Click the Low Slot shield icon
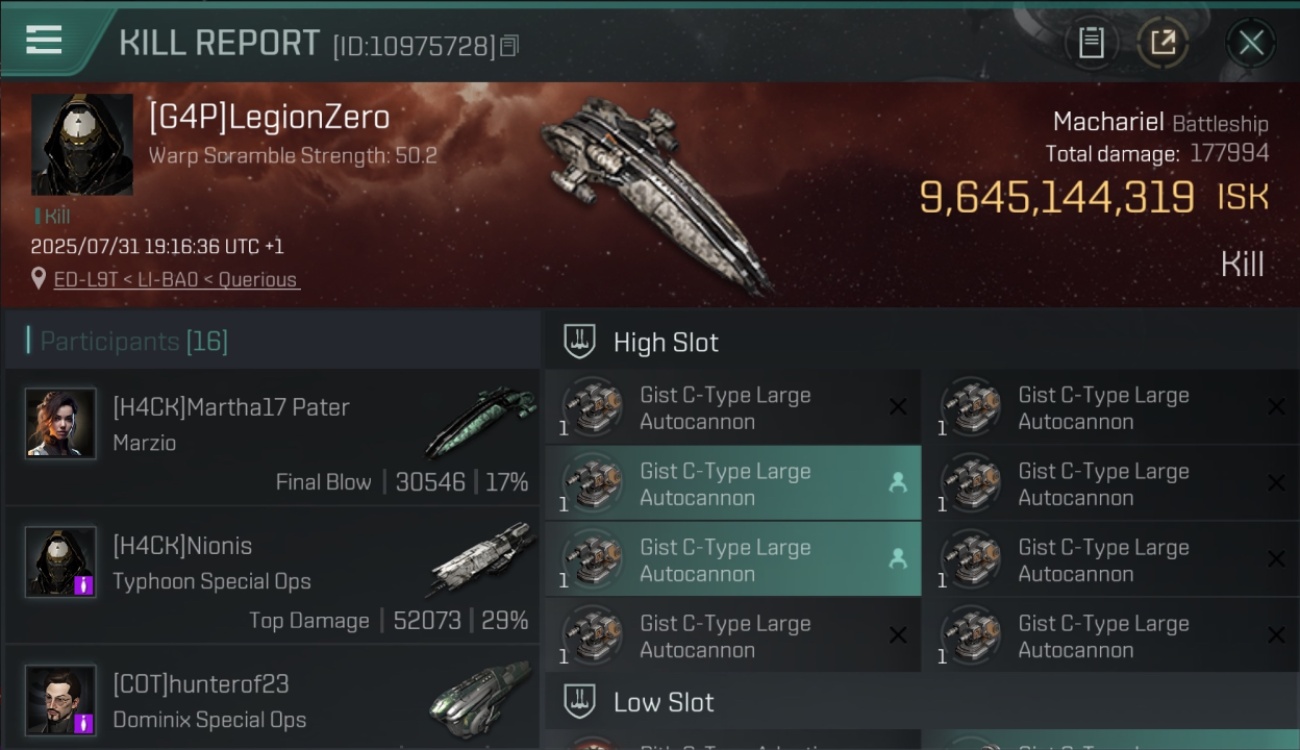This screenshot has width=1300, height=750. (x=580, y=702)
